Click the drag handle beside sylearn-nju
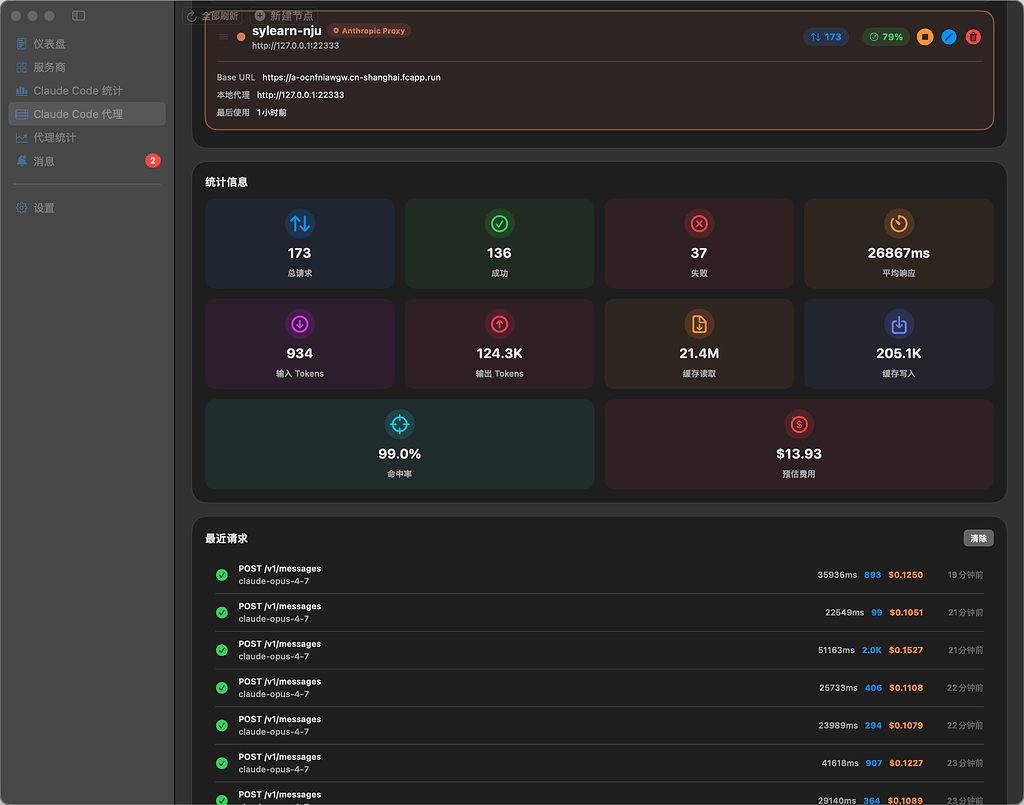The height and width of the screenshot is (805, 1024). [223, 37]
